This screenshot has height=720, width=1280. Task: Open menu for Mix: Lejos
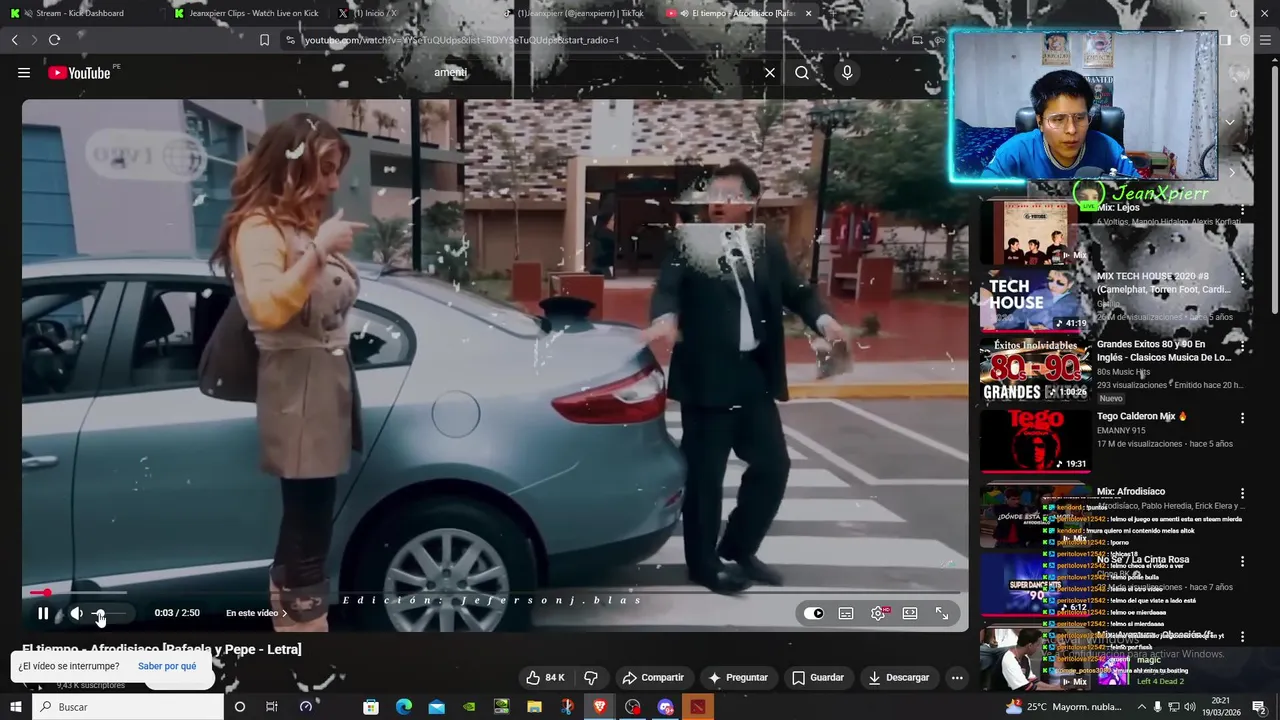tap(1242, 210)
